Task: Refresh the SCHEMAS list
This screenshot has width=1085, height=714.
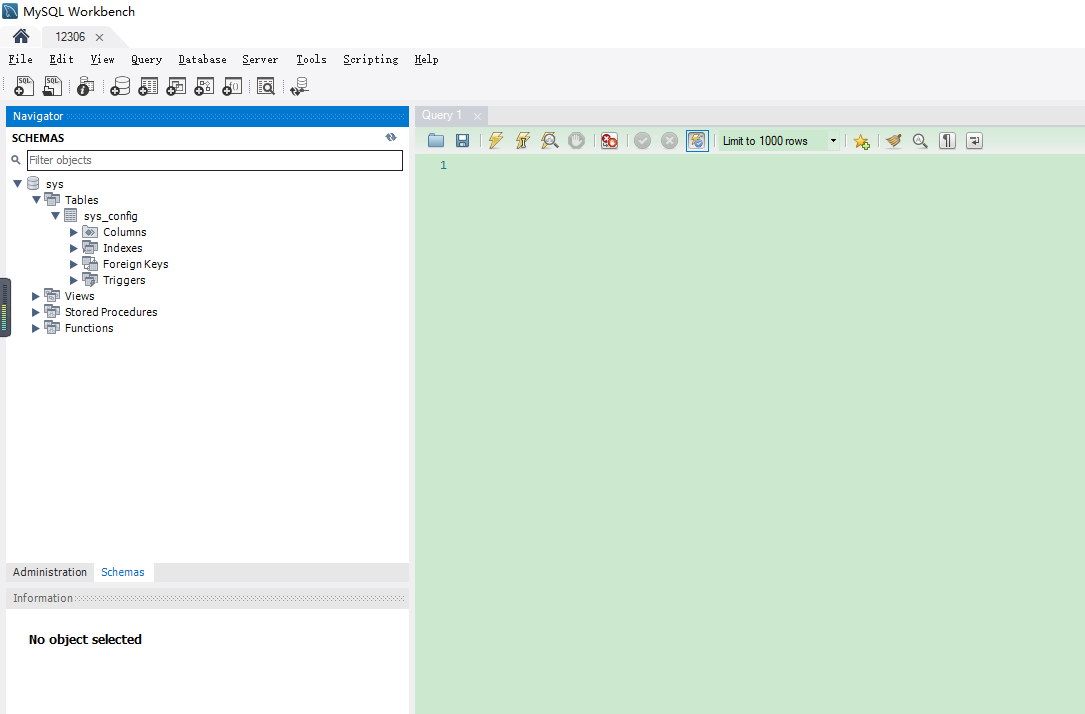Action: (391, 138)
